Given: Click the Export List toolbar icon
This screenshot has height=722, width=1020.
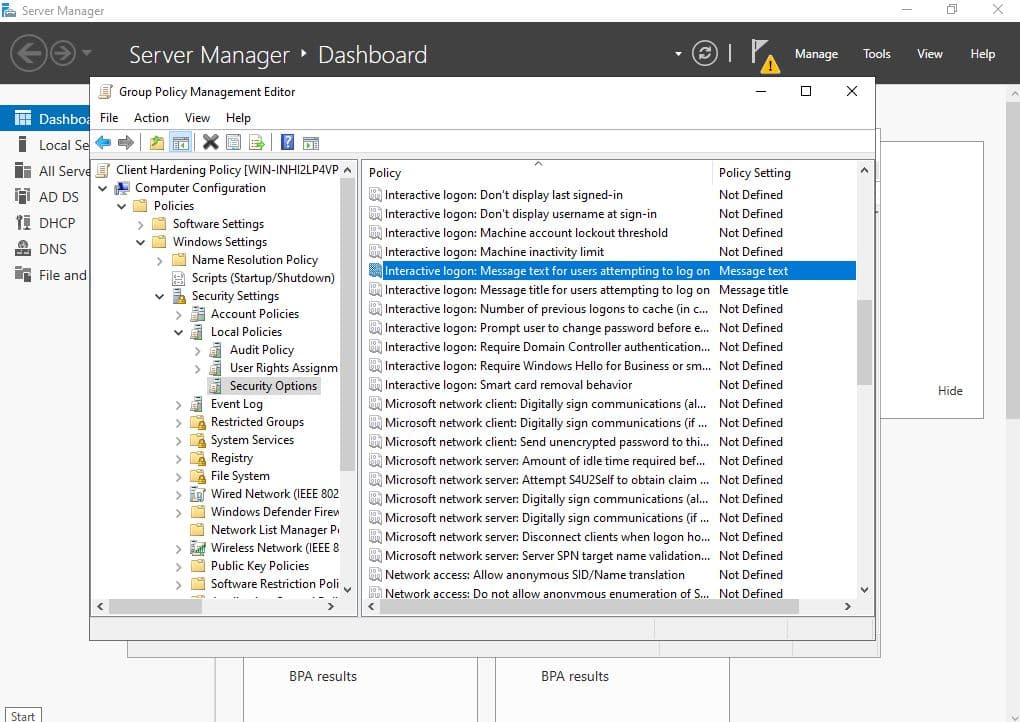Looking at the screenshot, I should tap(257, 143).
